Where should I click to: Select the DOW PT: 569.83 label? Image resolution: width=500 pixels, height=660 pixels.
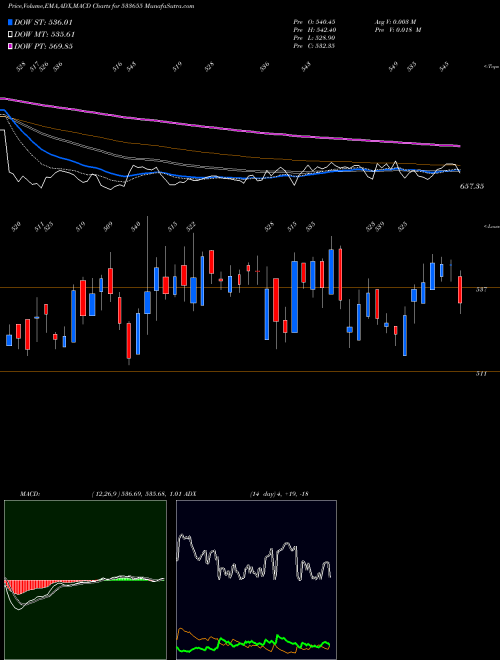43,46
